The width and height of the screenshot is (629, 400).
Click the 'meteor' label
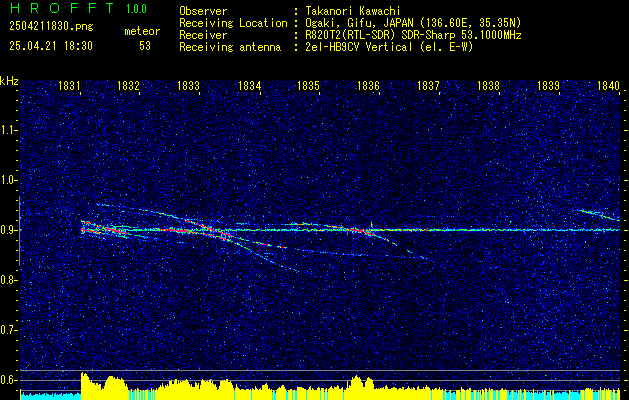[x=142, y=31]
